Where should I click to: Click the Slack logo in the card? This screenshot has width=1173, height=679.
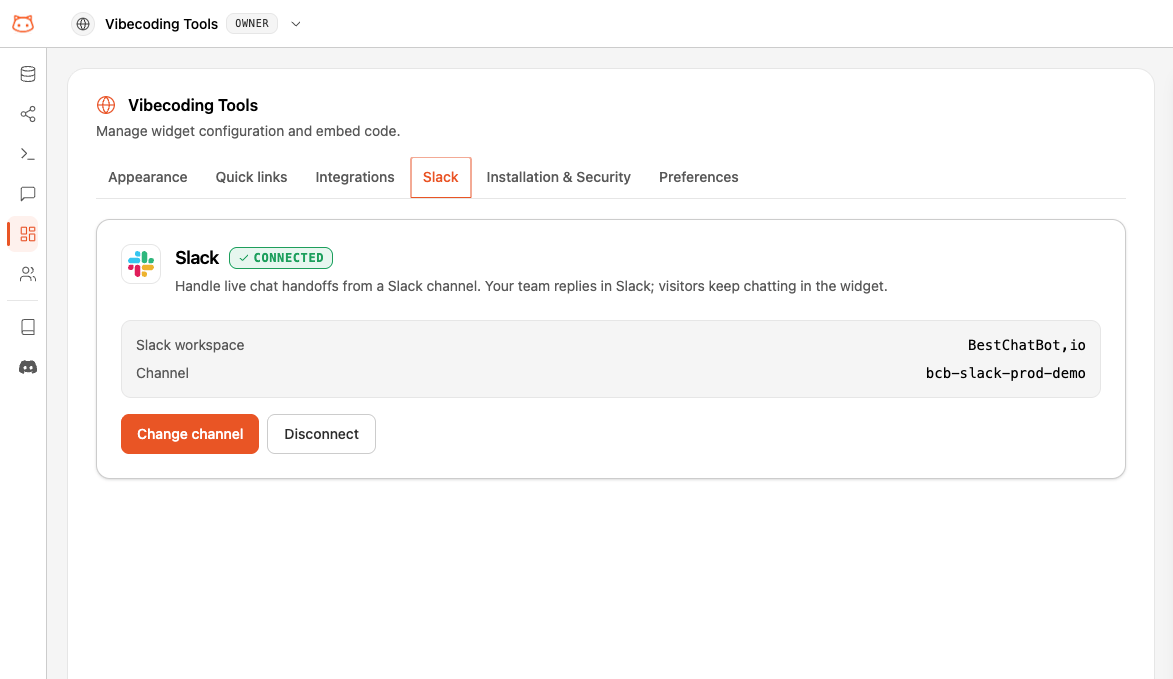(141, 264)
